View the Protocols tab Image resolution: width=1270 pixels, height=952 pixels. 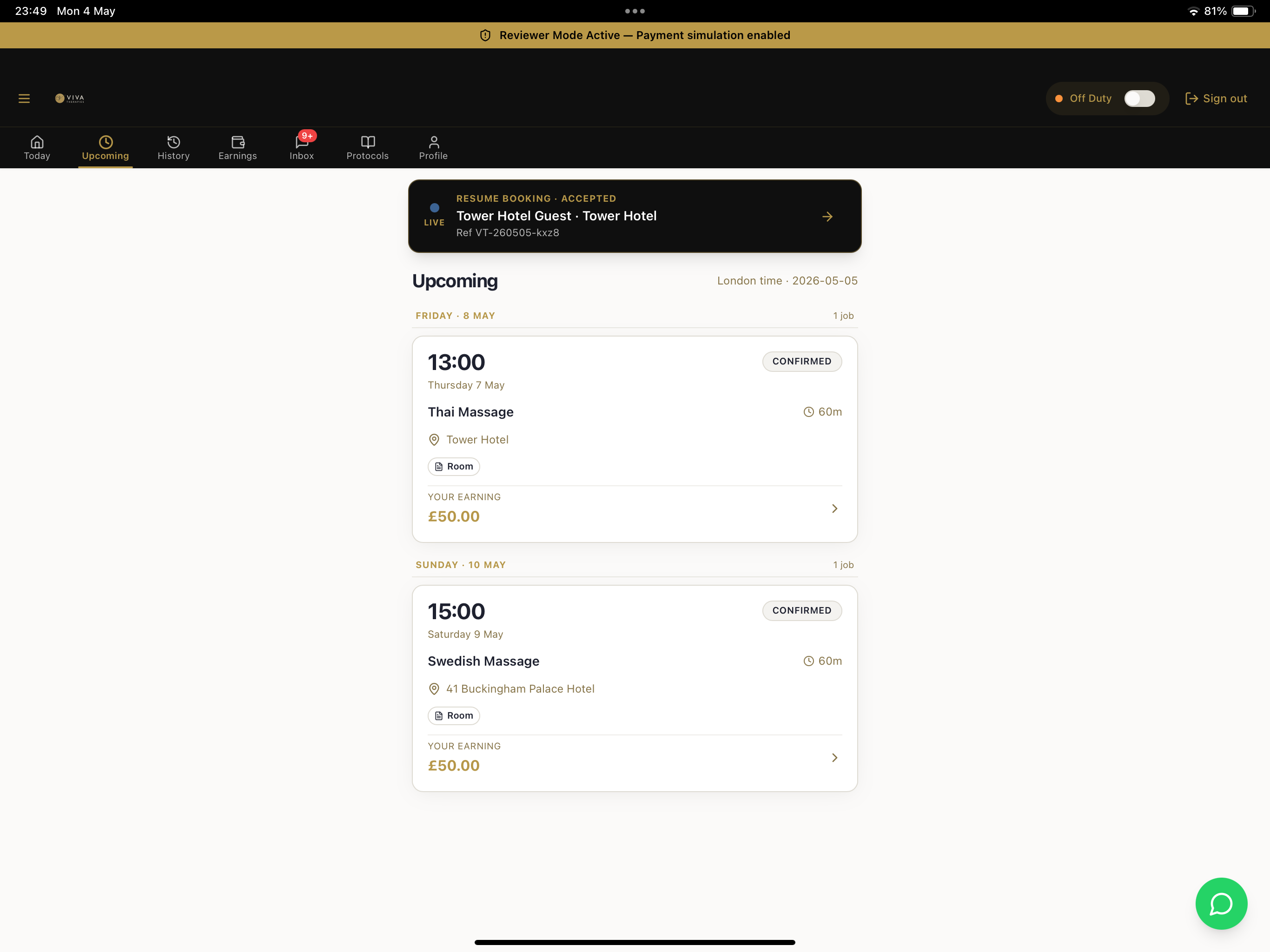tap(367, 147)
